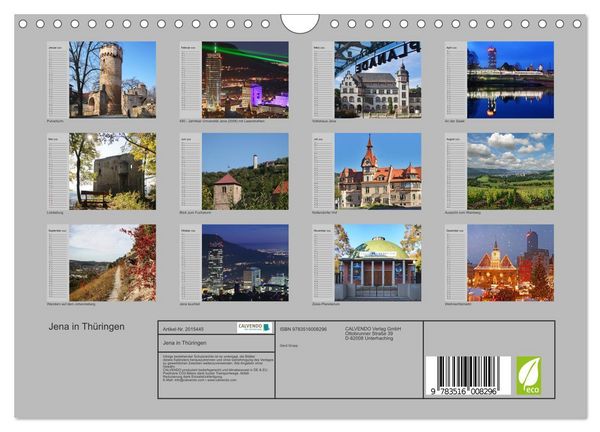The width and height of the screenshot is (600, 432).
Task: Open the hillside white tower photo
Action: (x=245, y=171)
